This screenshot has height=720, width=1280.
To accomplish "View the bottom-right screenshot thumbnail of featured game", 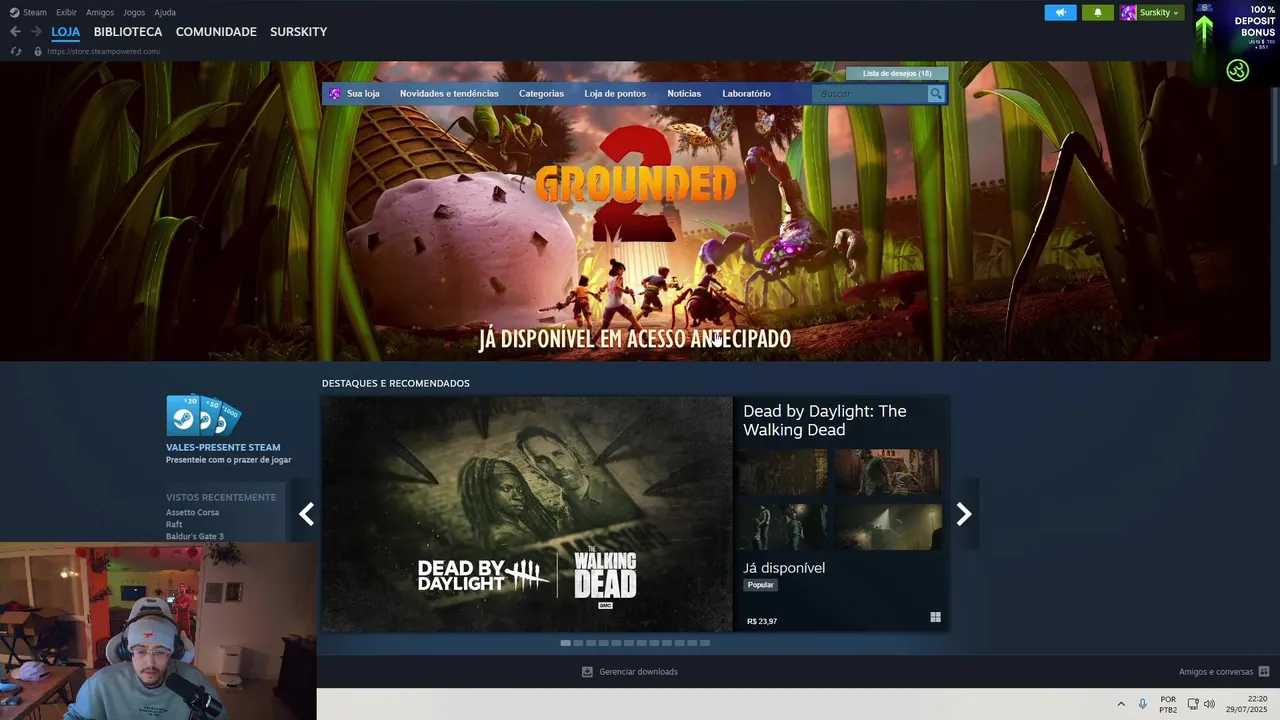I will (888, 526).
